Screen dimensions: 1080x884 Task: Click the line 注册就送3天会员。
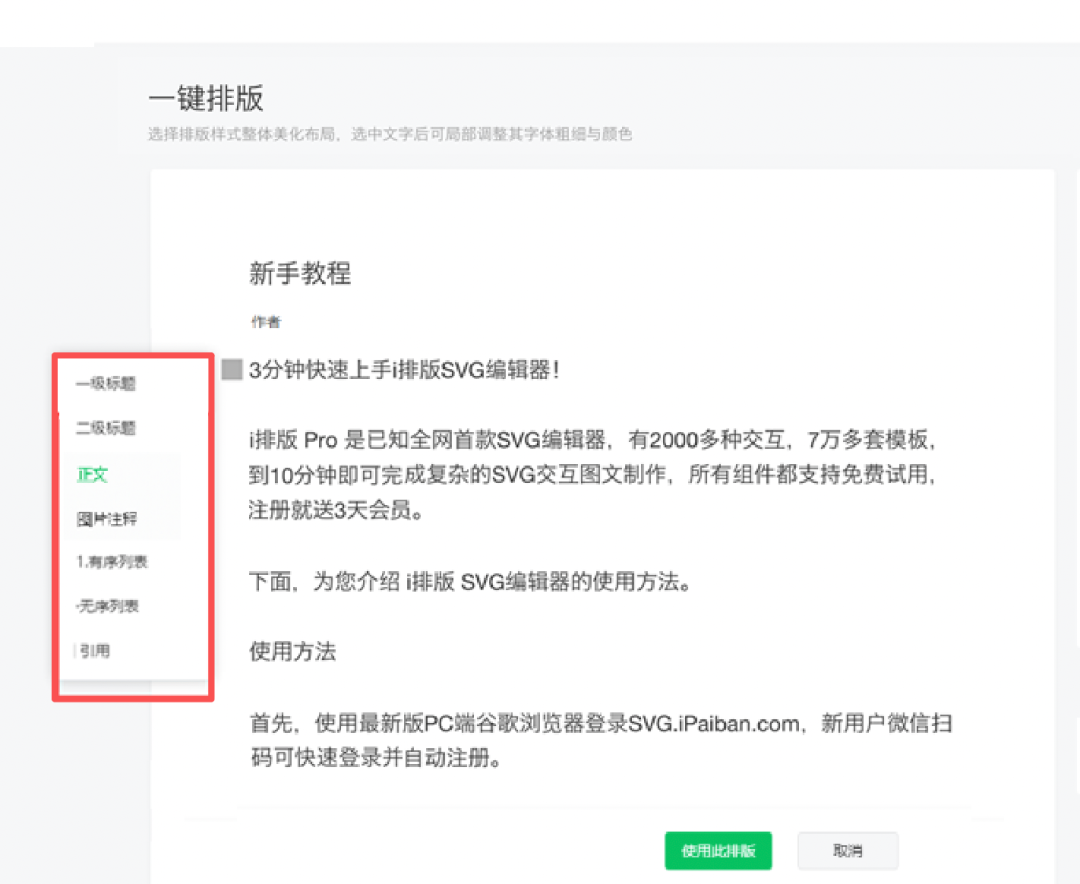point(335,510)
